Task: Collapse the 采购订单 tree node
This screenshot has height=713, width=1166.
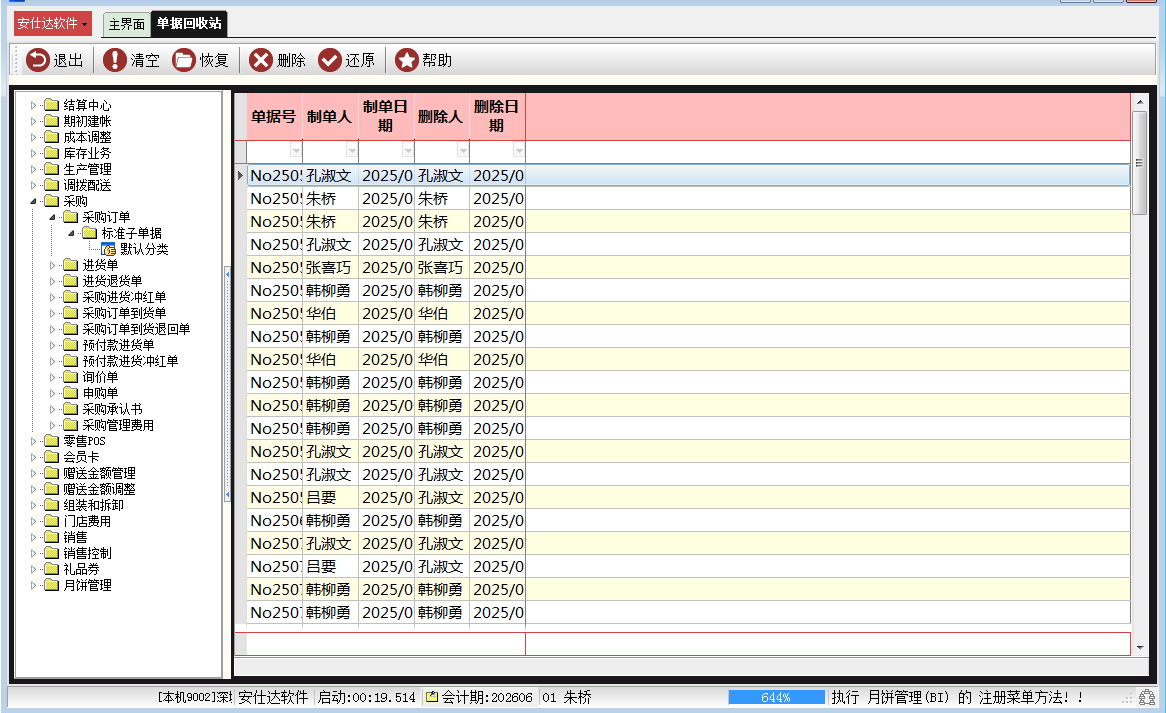Action: point(52,217)
